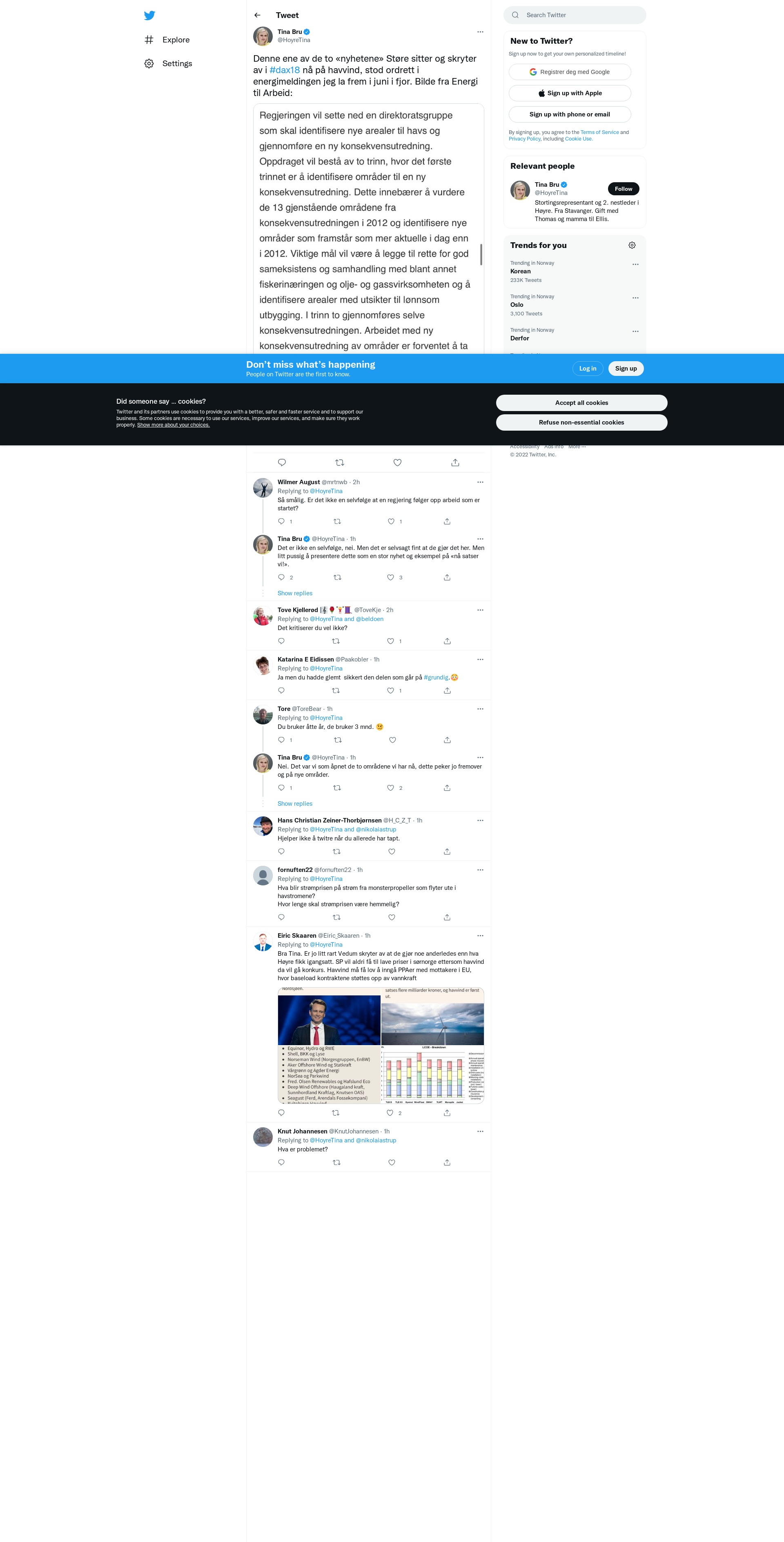Click Sign up with phone or email

pos(569,114)
